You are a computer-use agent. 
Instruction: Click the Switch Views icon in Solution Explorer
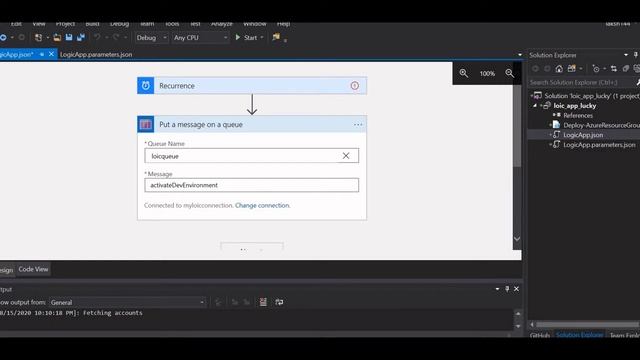point(571,69)
